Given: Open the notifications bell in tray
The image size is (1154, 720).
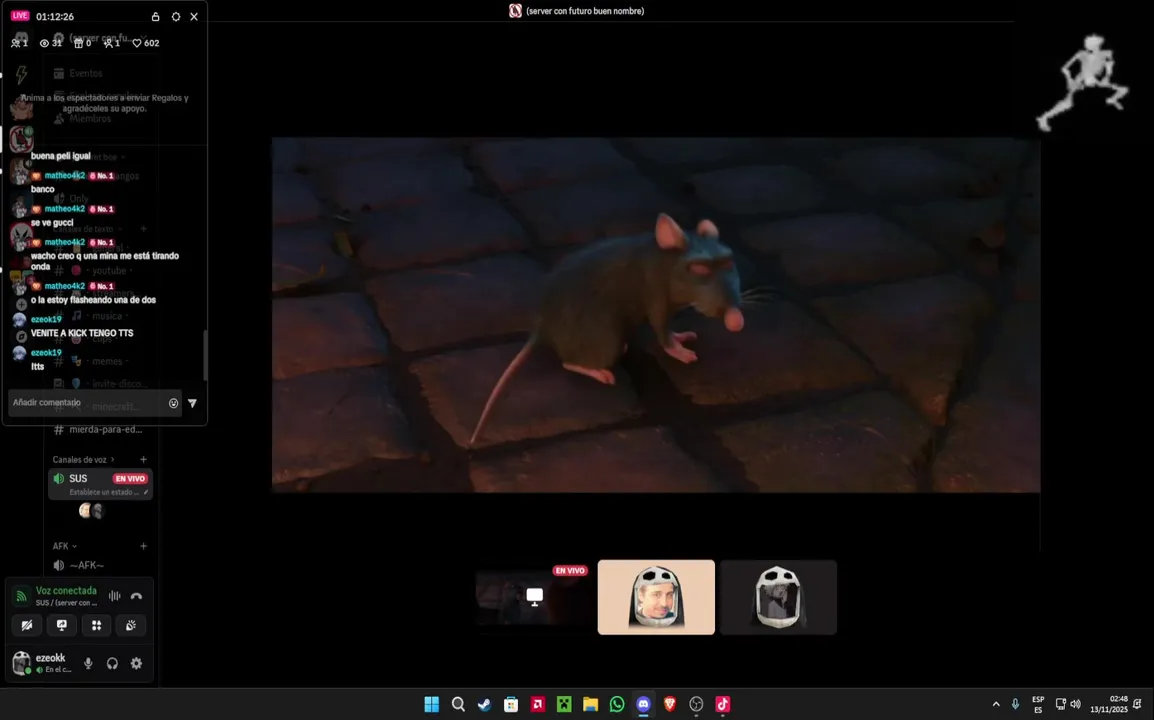Looking at the screenshot, I should [1138, 705].
